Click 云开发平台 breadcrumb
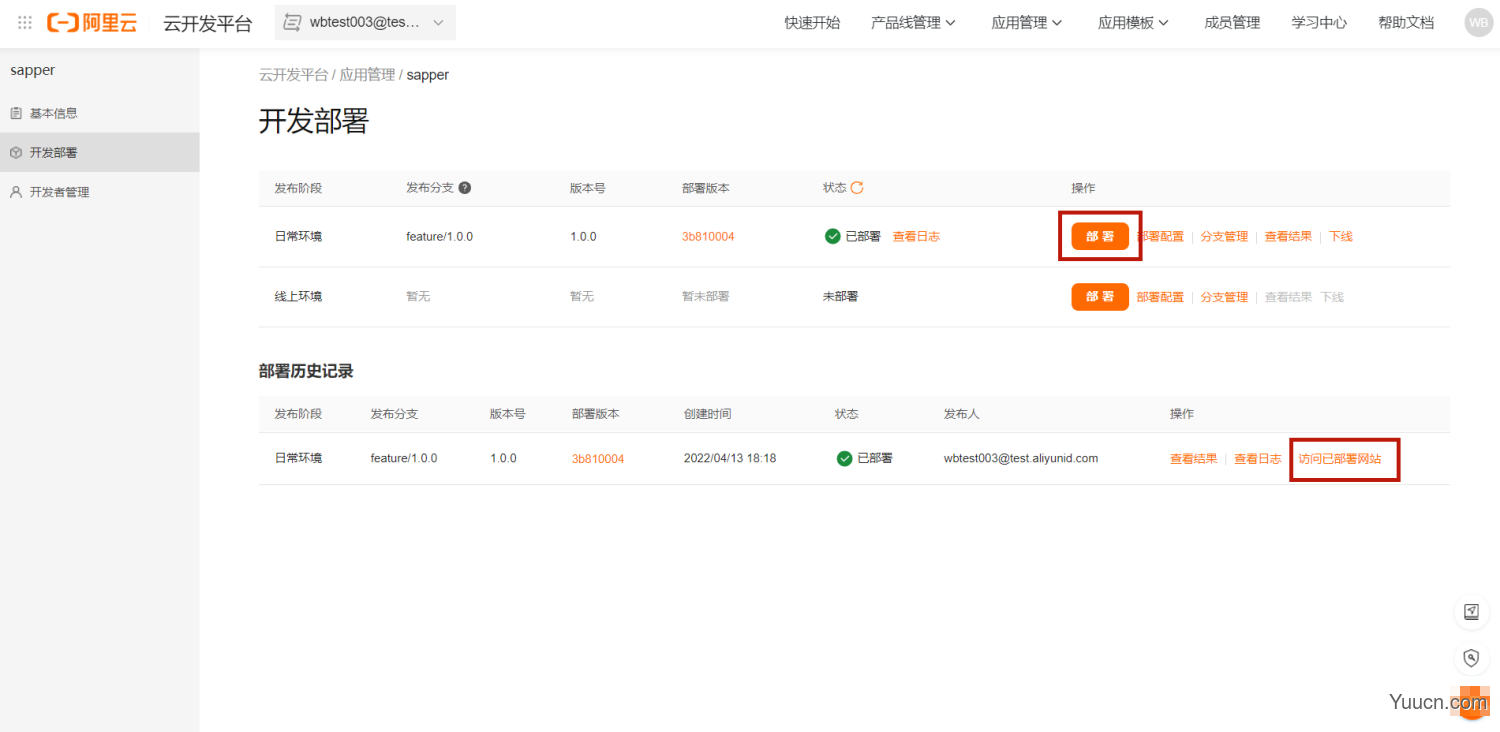1500x732 pixels. click(x=293, y=75)
